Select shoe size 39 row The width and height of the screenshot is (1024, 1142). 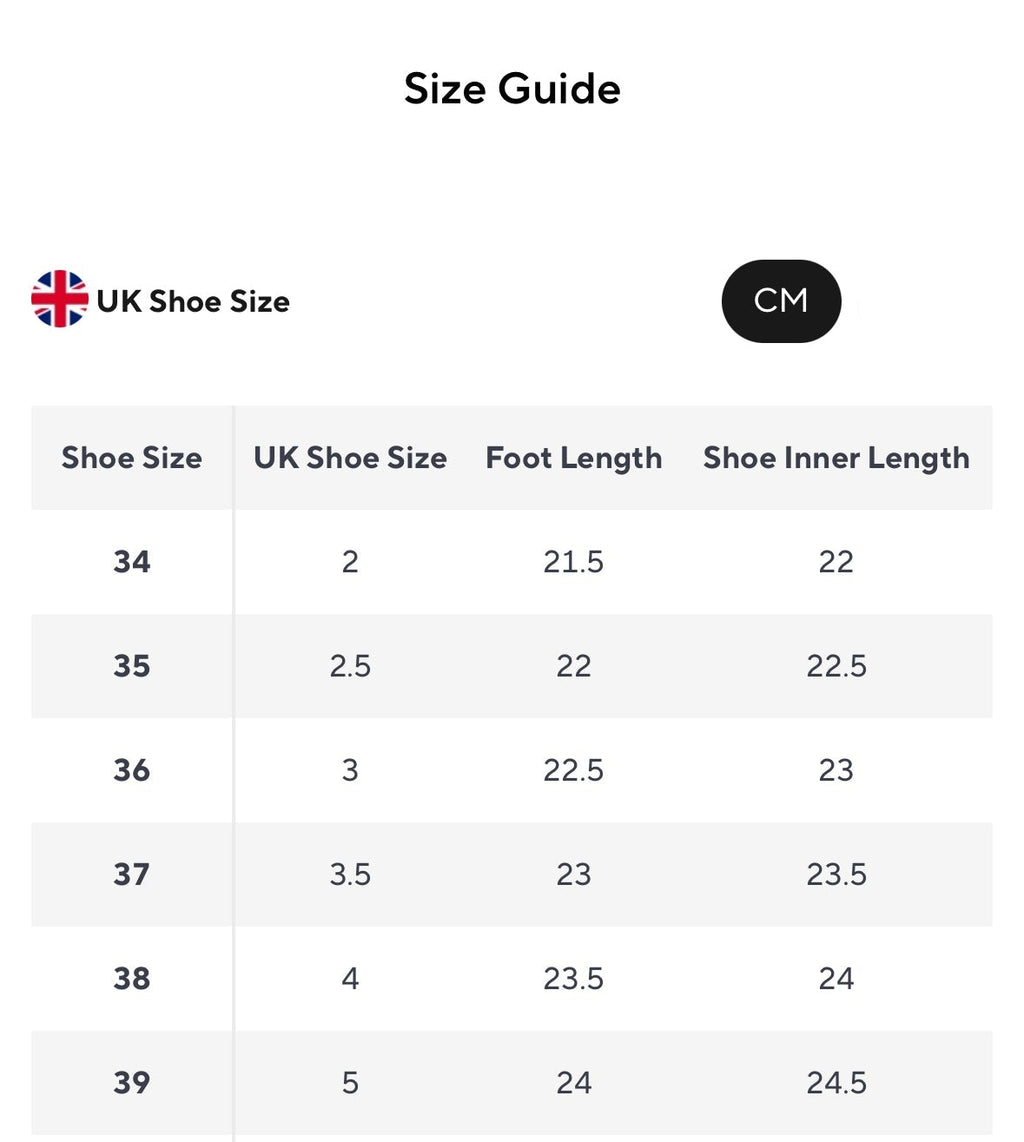tap(131, 1082)
